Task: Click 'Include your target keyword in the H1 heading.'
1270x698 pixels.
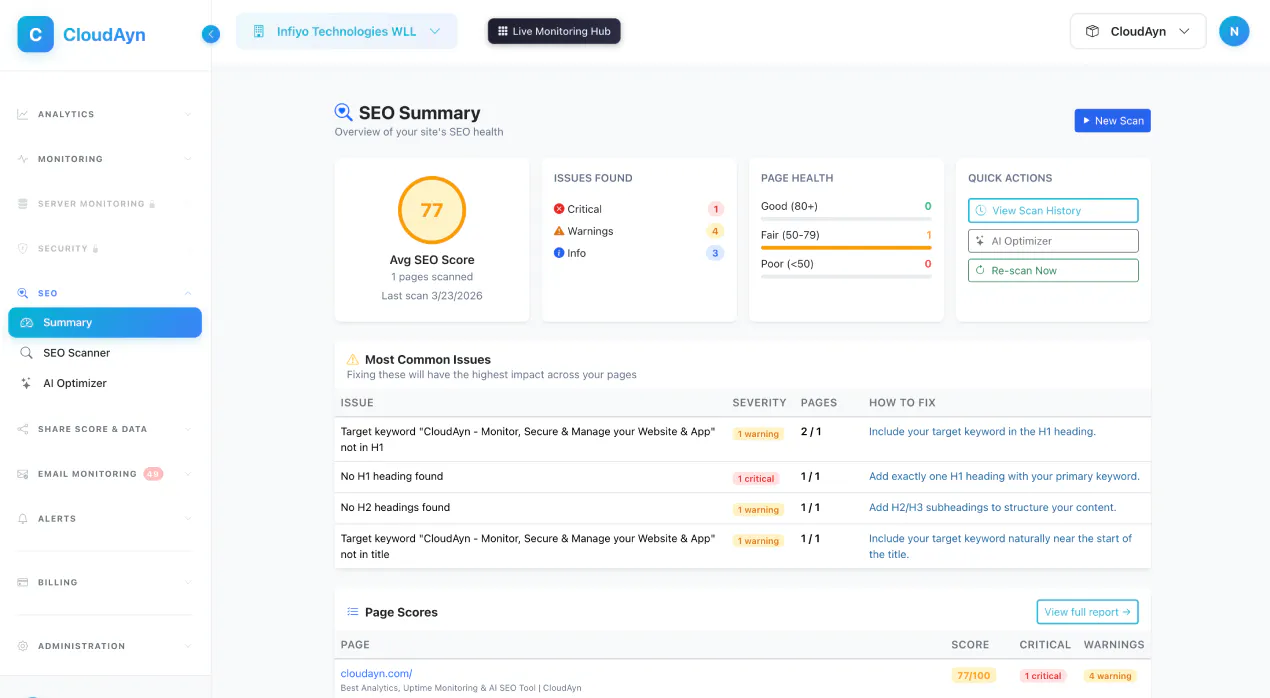Action: pyautogui.click(x=982, y=432)
